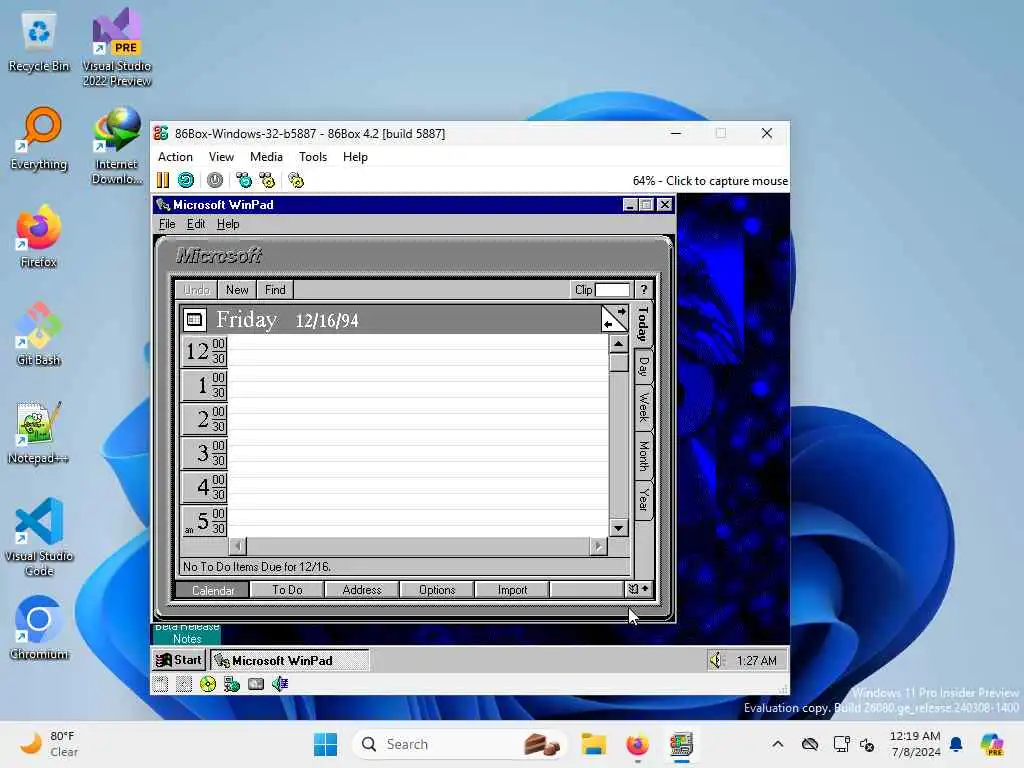The width and height of the screenshot is (1024, 768).
Task: Click the Find button in WinPad
Action: coord(275,290)
